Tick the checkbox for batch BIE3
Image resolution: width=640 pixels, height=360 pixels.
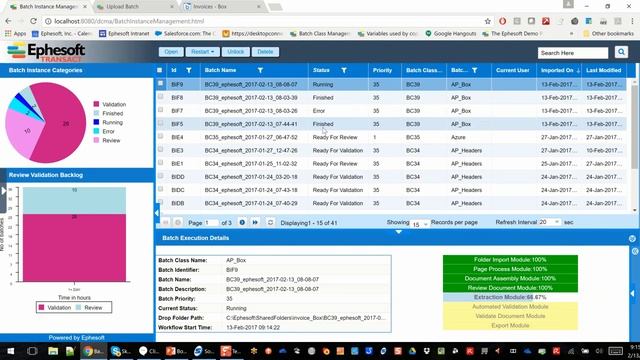tap(160, 149)
